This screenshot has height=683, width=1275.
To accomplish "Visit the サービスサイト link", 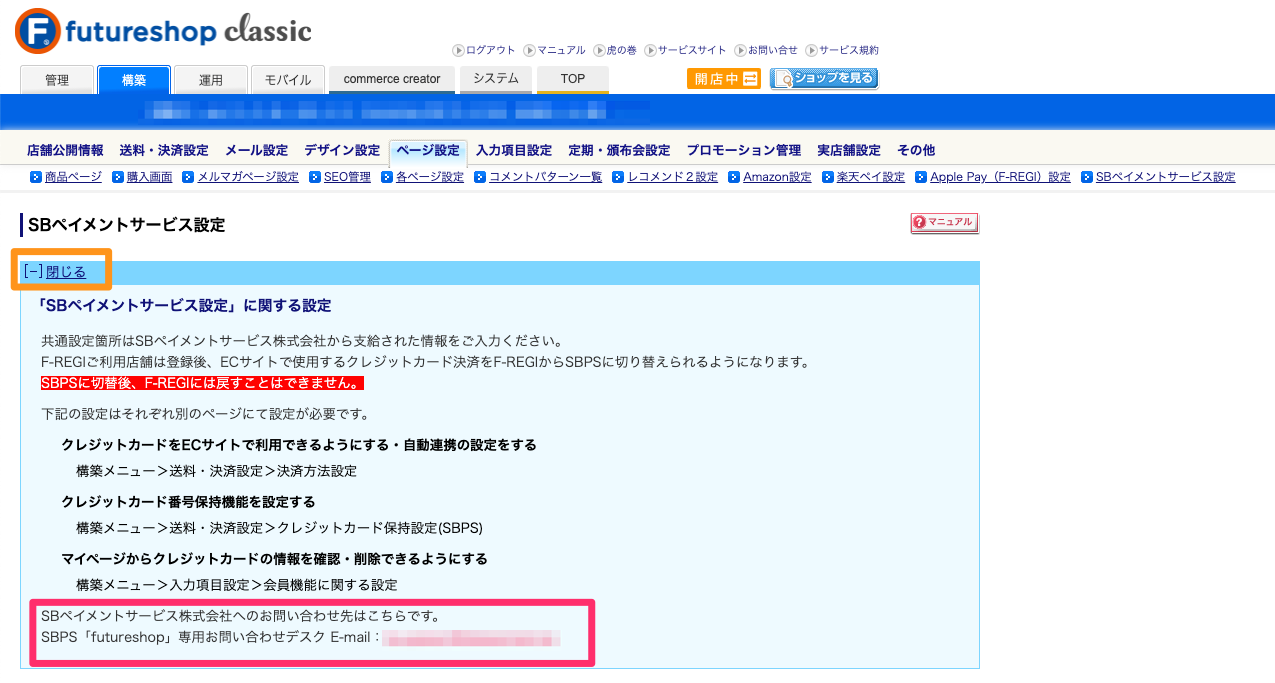I will click(x=685, y=50).
